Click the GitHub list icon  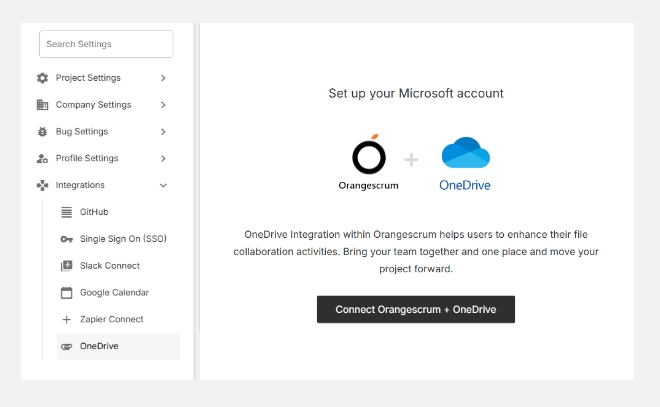click(x=67, y=212)
